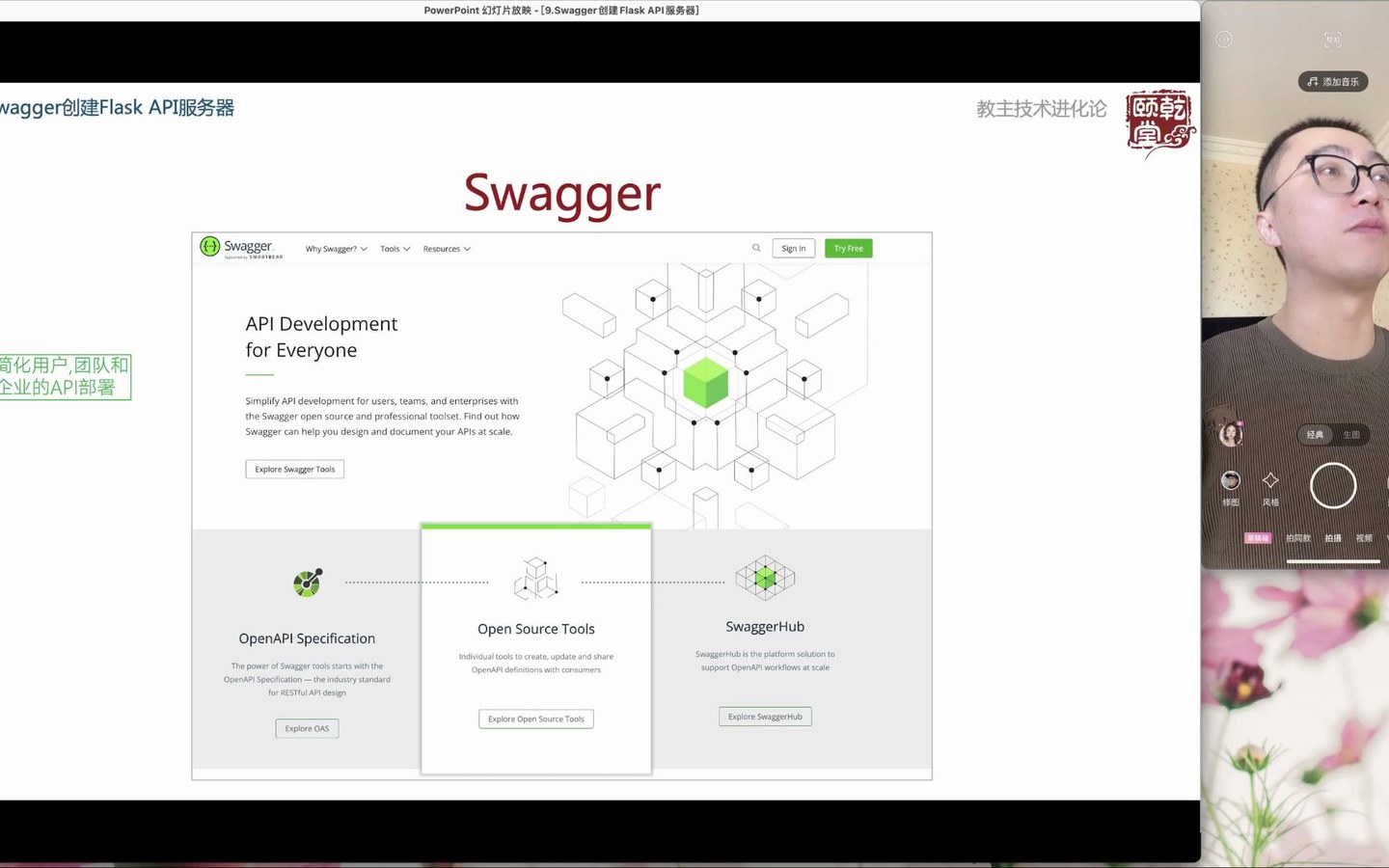Click the large green cube illustration
The image size is (1389, 868).
pyautogui.click(x=705, y=383)
